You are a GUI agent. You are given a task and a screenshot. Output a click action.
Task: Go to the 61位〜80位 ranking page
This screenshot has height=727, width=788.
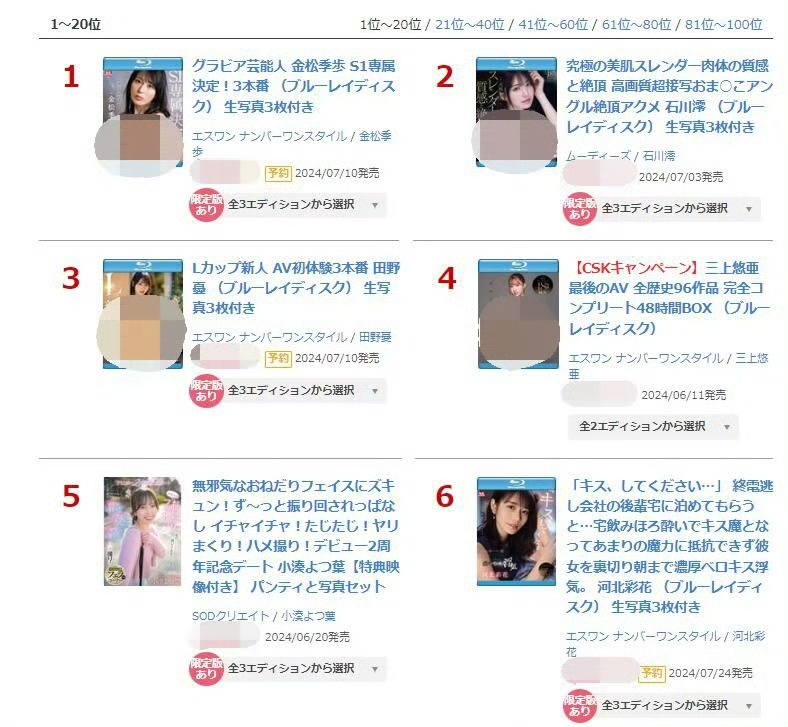click(637, 24)
